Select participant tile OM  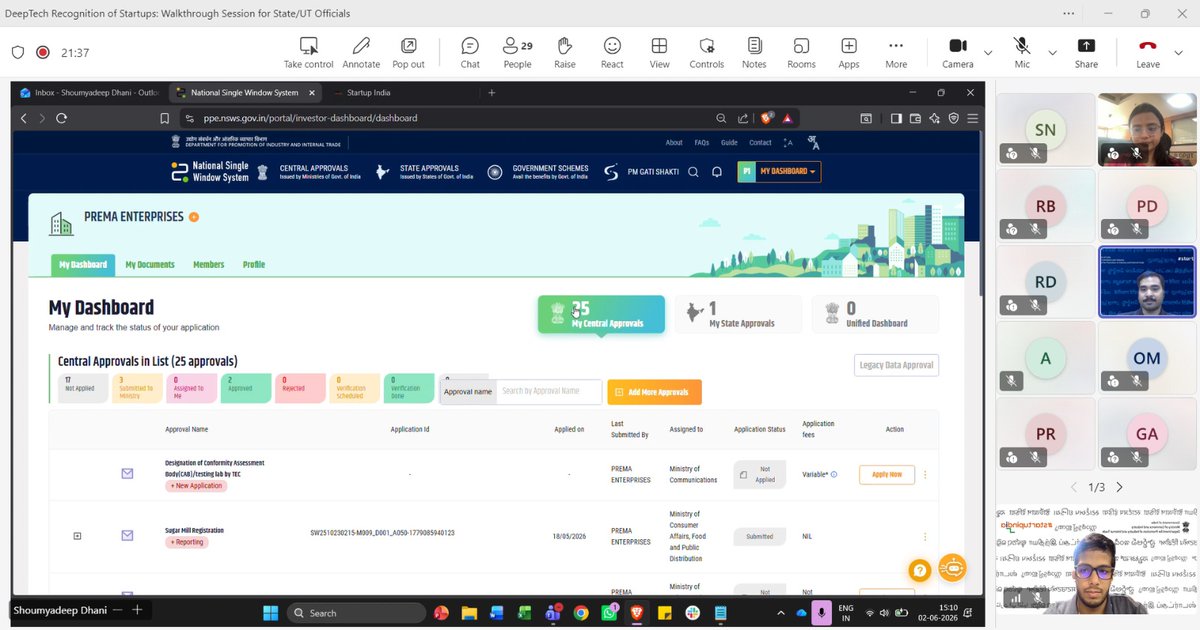point(1147,358)
